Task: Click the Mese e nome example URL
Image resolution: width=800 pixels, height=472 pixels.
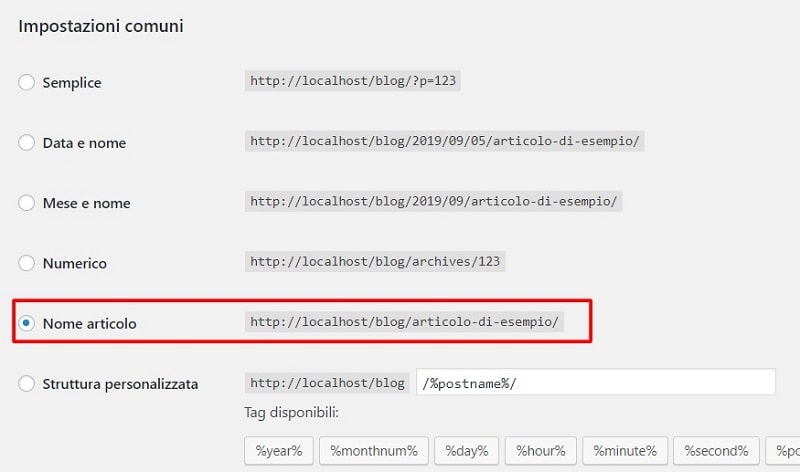Action: [x=434, y=202]
